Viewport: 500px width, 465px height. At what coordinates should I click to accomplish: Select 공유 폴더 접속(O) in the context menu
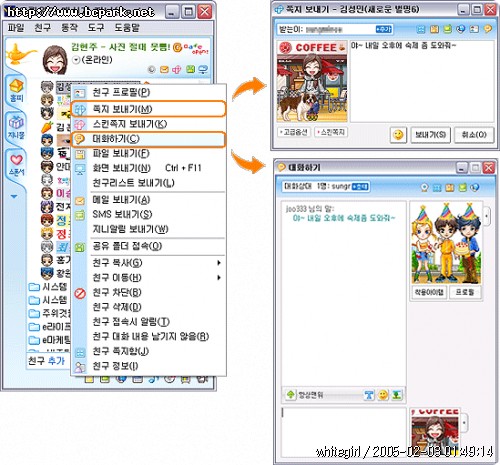click(148, 246)
